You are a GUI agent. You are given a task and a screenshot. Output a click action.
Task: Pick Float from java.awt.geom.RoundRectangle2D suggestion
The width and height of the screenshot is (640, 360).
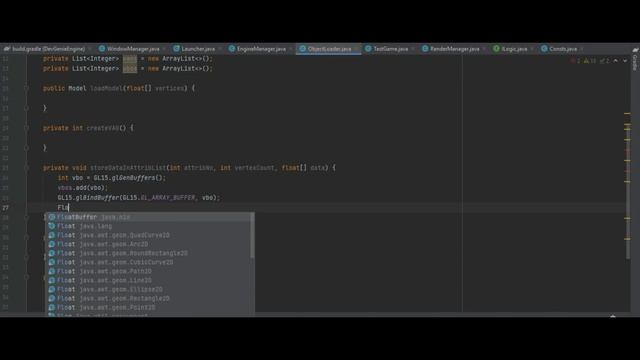[x=149, y=253]
